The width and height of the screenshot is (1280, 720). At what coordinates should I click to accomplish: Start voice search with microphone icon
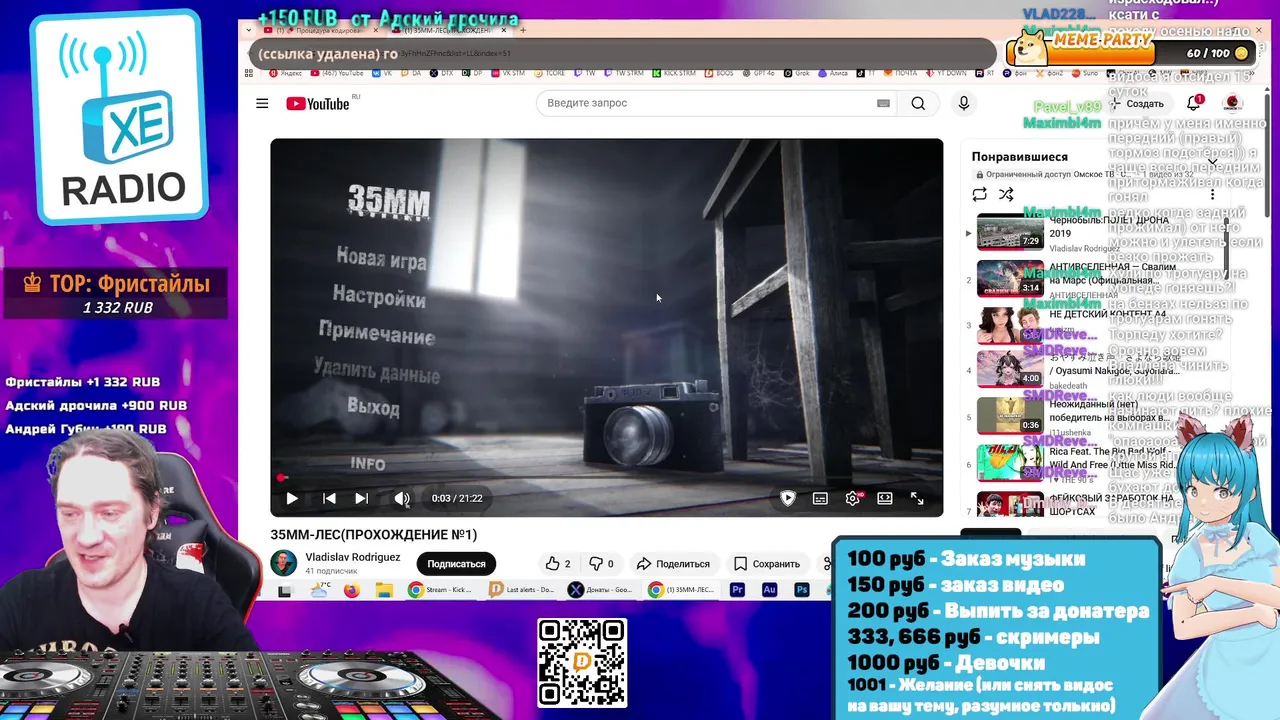coord(964,103)
